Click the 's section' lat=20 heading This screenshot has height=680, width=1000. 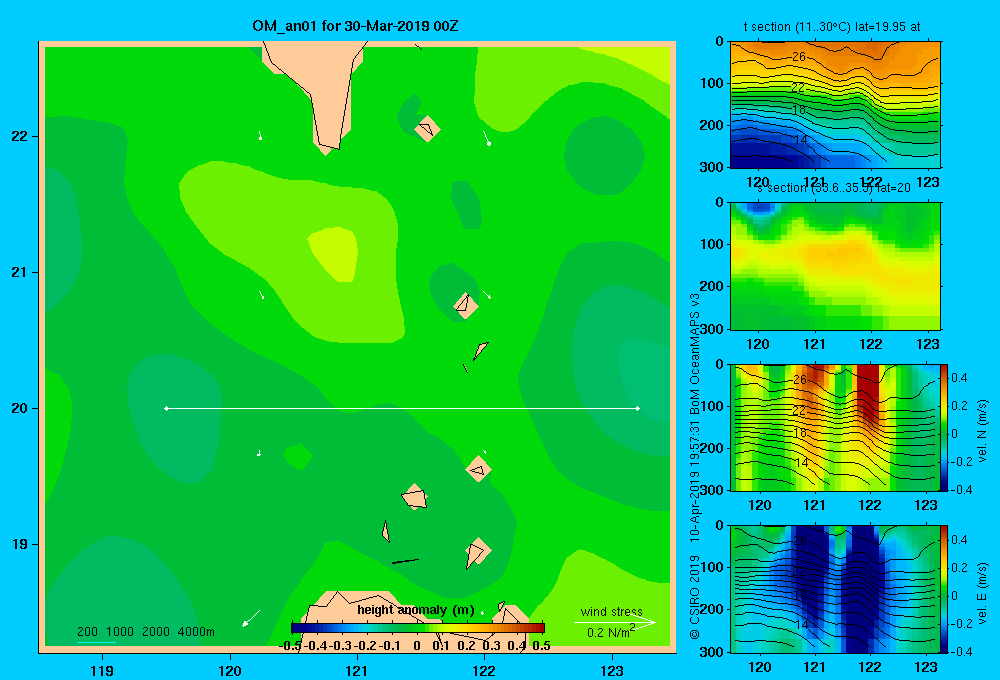coord(834,188)
